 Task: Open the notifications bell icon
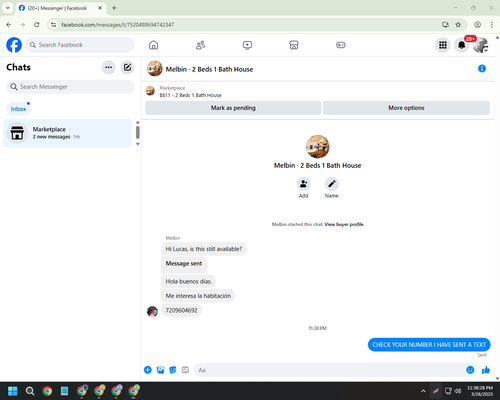tap(462, 45)
